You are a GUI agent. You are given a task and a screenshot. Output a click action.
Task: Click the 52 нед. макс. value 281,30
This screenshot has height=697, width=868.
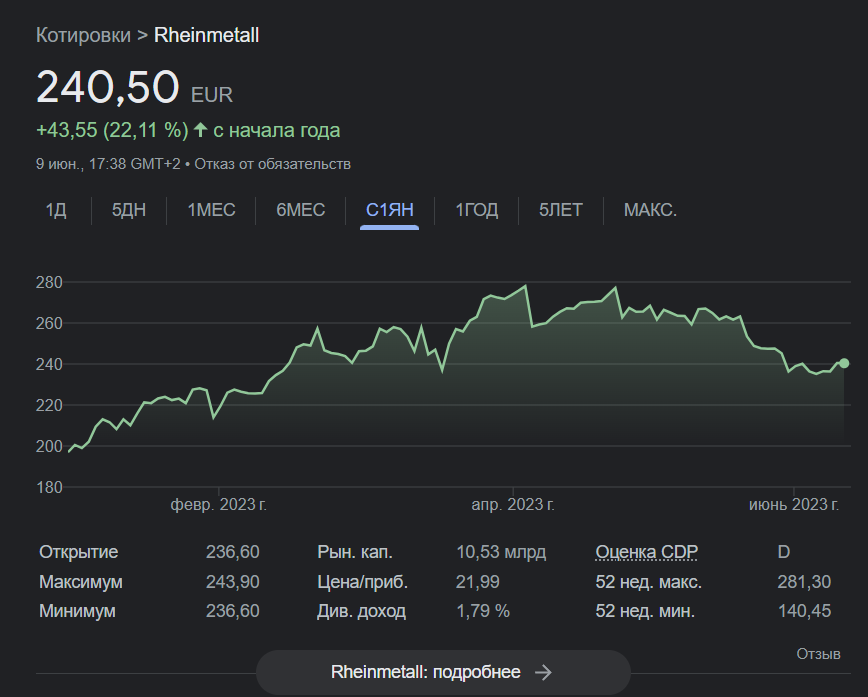coord(804,582)
